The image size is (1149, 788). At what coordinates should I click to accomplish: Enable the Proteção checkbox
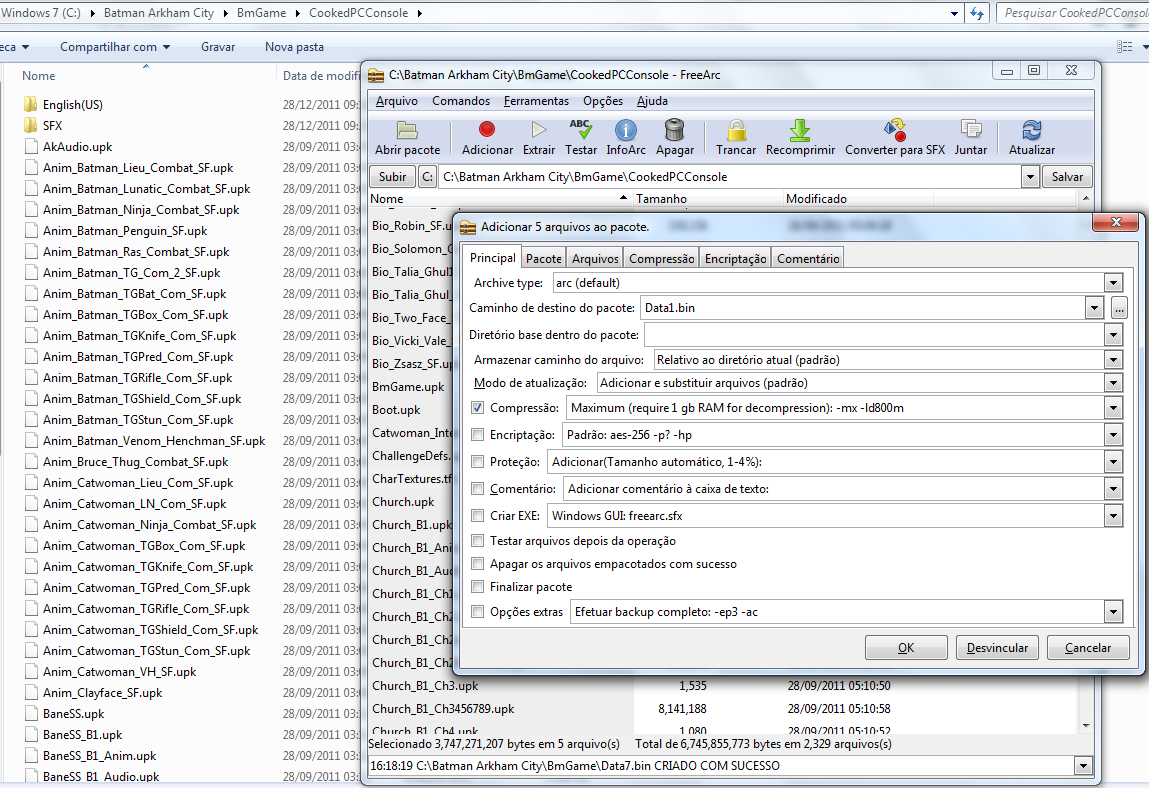[x=478, y=462]
